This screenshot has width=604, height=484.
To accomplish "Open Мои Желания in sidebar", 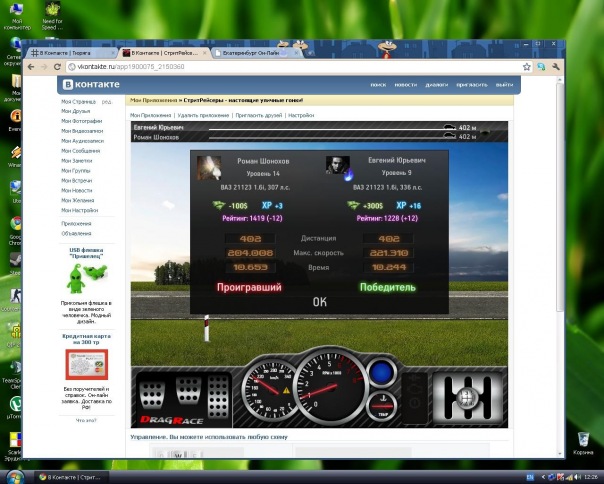I will [x=77, y=200].
